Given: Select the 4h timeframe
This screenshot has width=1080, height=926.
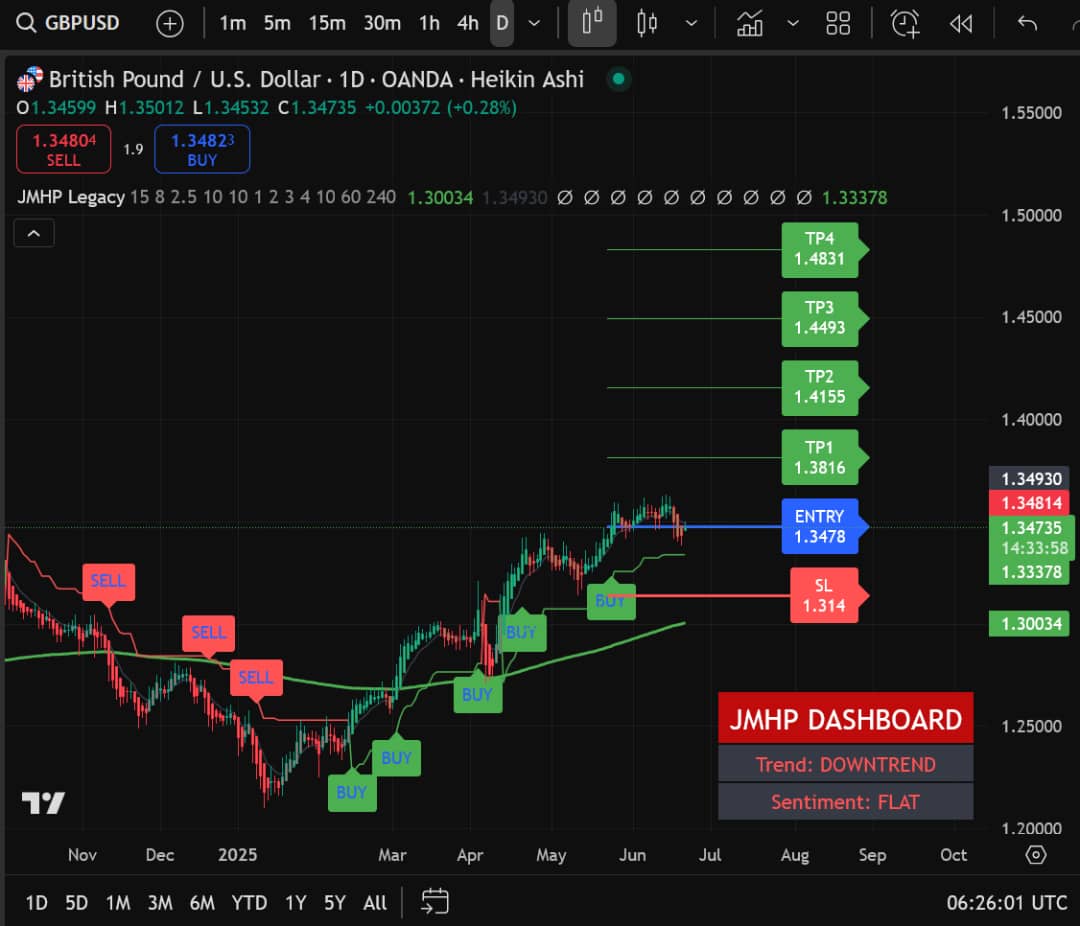Looking at the screenshot, I should click(468, 23).
